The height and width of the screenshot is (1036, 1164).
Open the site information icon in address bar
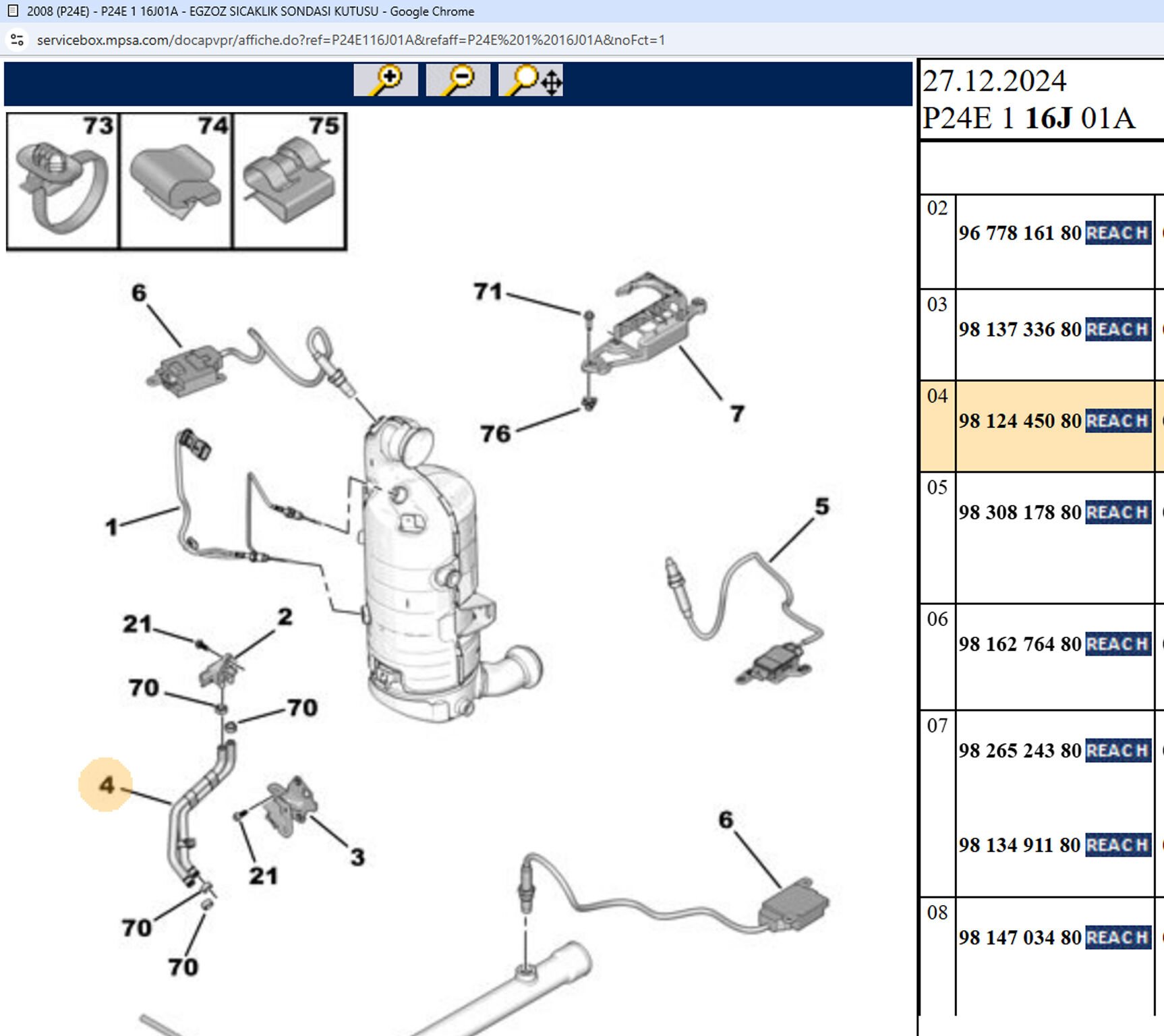pos(18,40)
